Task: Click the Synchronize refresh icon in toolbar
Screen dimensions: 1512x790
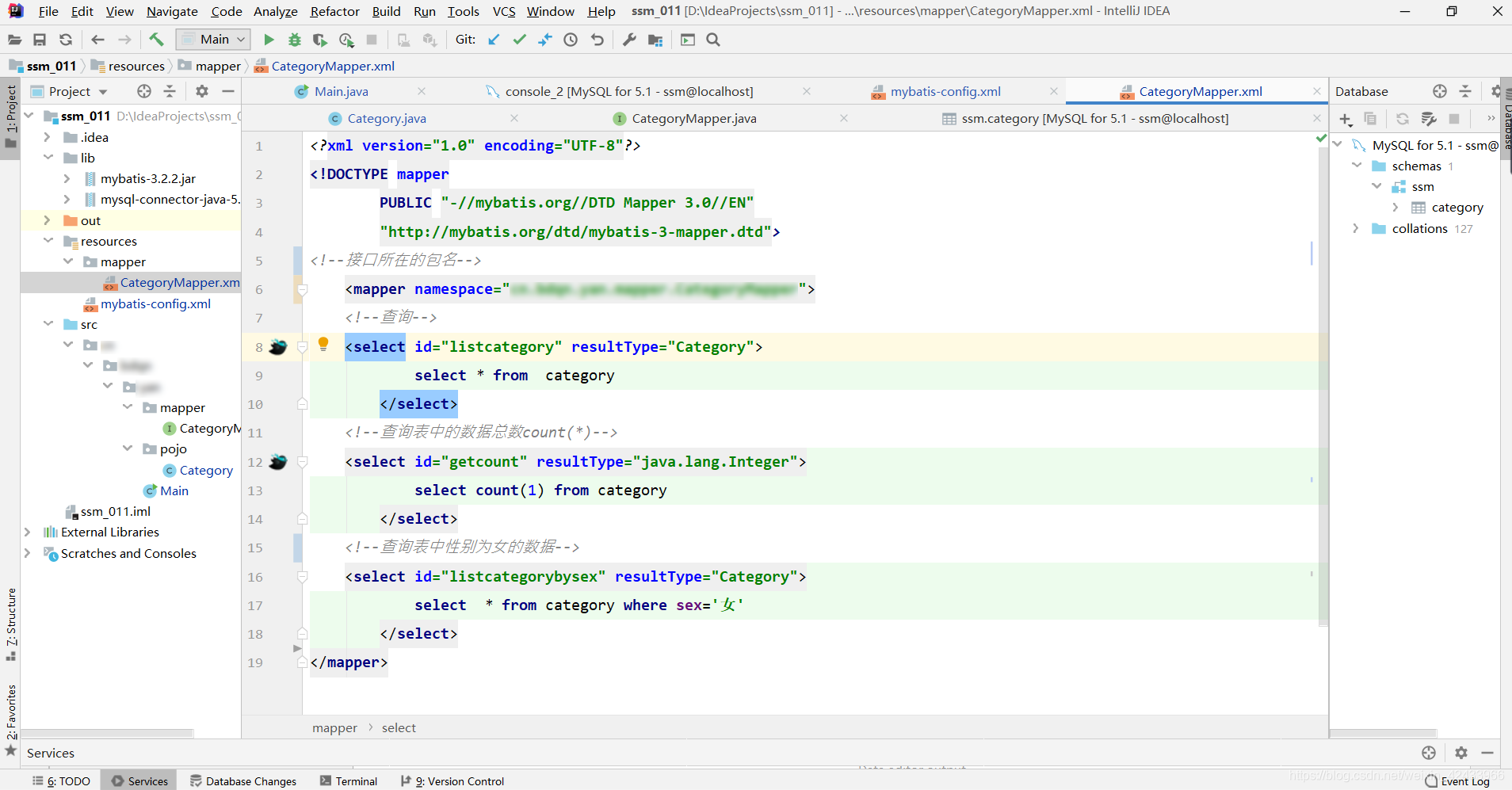Action: [66, 40]
